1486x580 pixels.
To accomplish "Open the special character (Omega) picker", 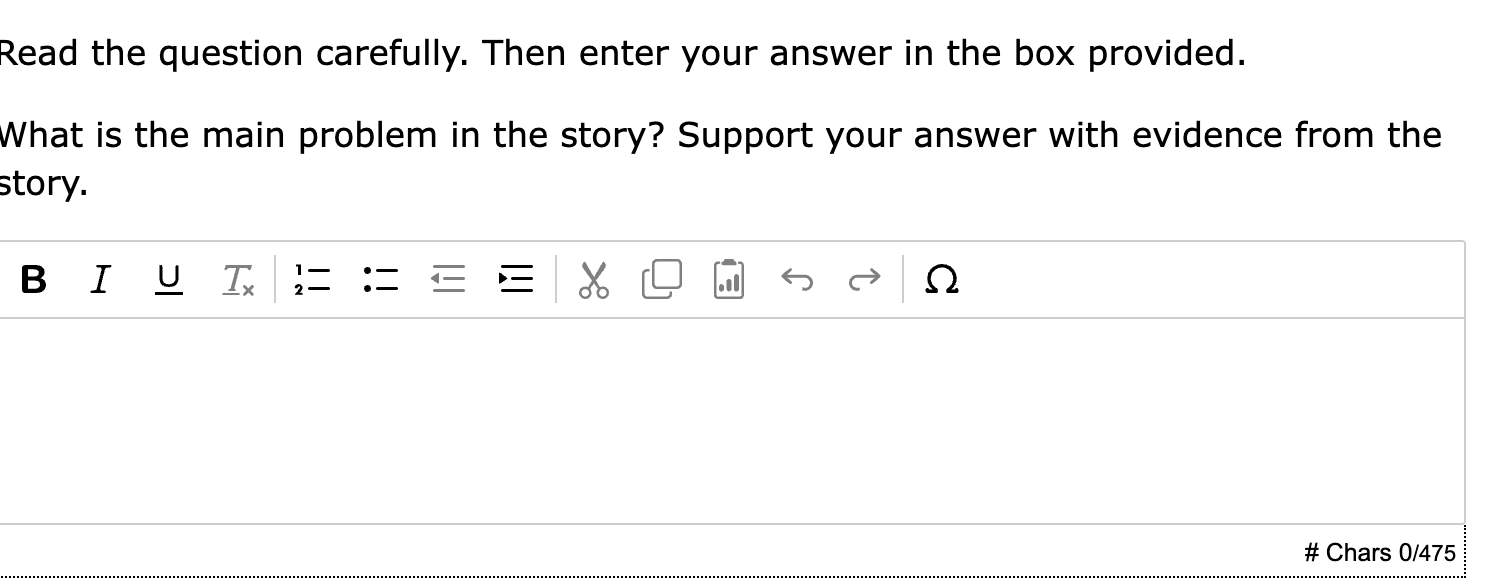I will (943, 281).
